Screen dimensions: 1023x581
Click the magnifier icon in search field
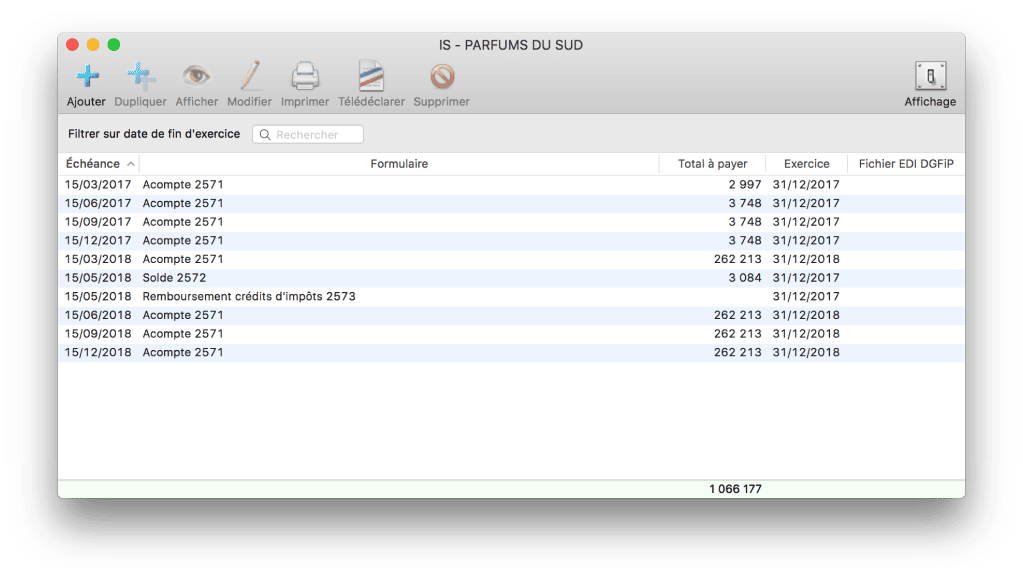click(265, 135)
